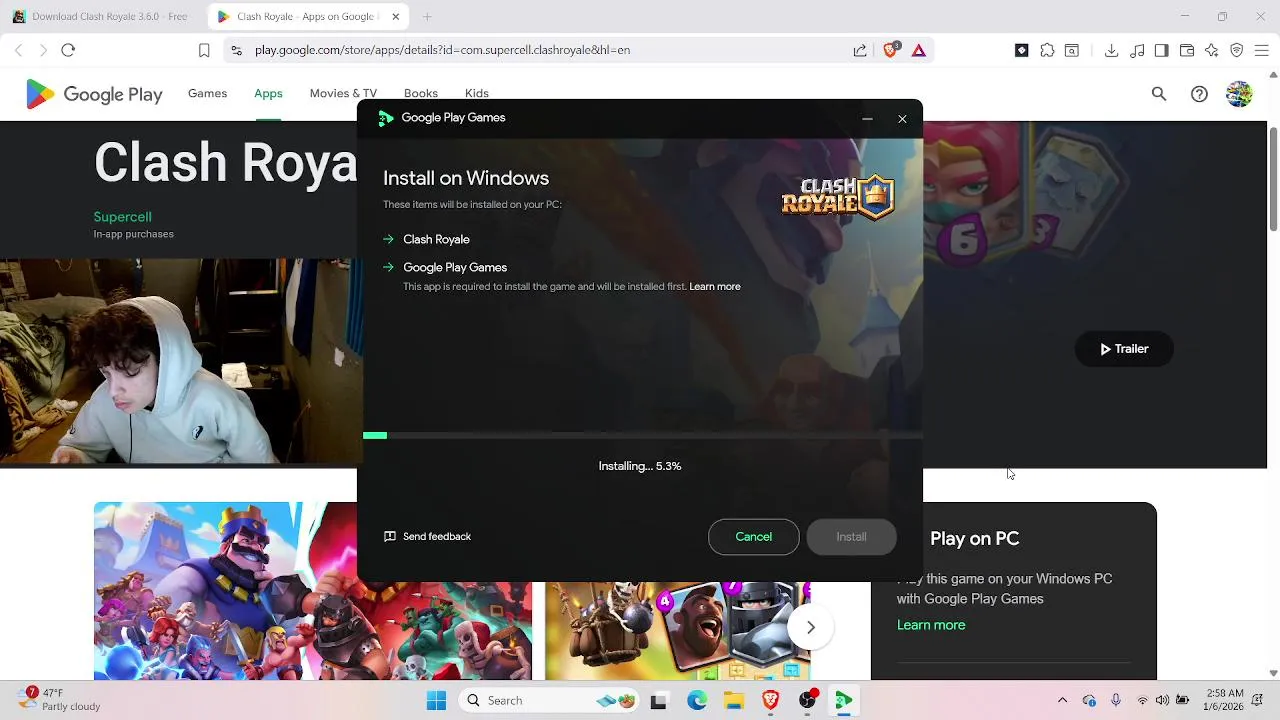Click Send feedback in installer
1280x720 pixels.
click(427, 537)
